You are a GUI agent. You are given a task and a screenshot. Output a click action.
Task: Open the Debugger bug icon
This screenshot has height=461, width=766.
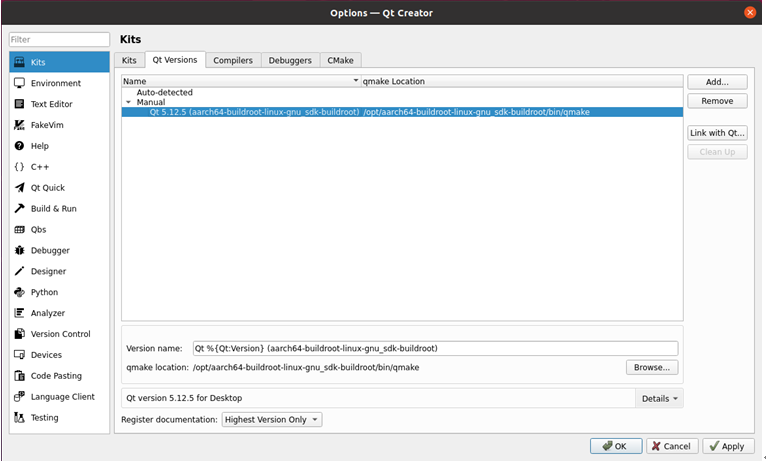pyautogui.click(x=20, y=251)
